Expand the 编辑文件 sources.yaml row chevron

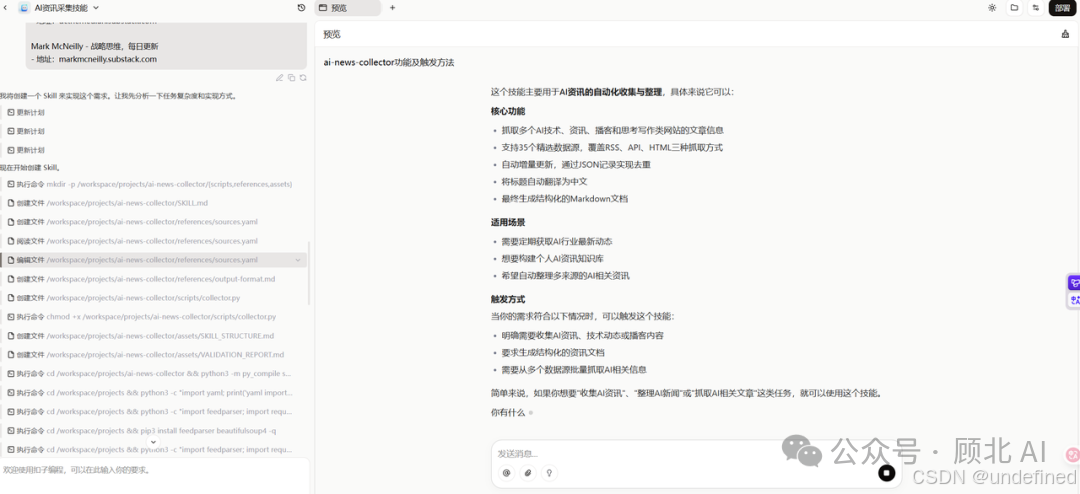[x=298, y=260]
